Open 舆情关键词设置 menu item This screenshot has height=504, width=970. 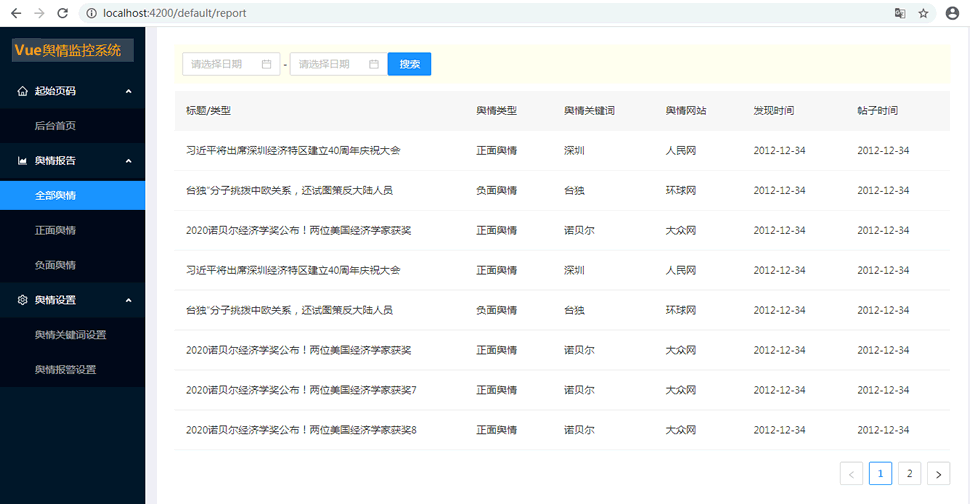pyautogui.click(x=72, y=335)
